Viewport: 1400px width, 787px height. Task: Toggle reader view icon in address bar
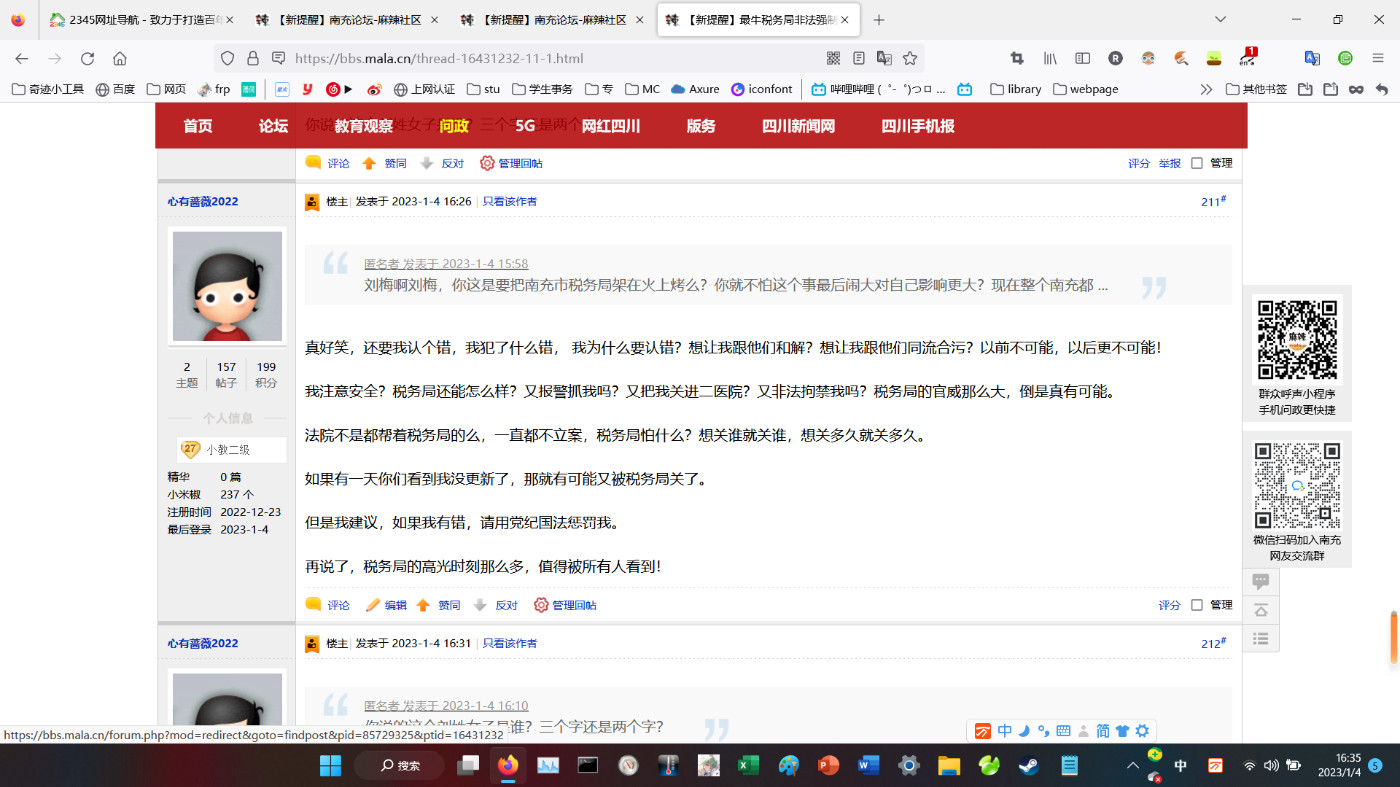(859, 58)
